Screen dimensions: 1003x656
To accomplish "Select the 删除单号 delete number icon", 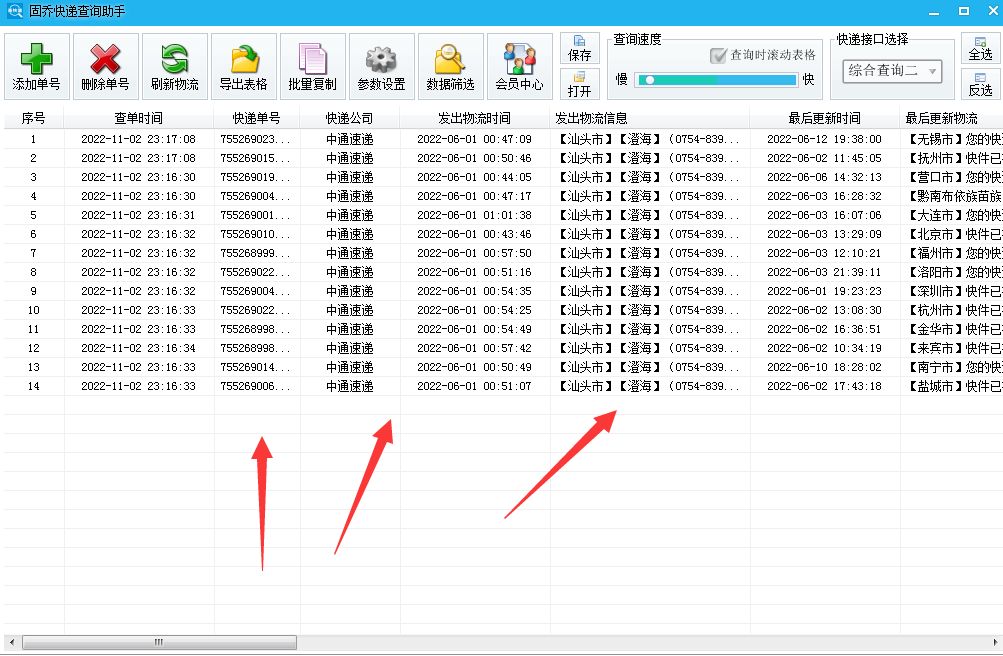I will [x=104, y=64].
